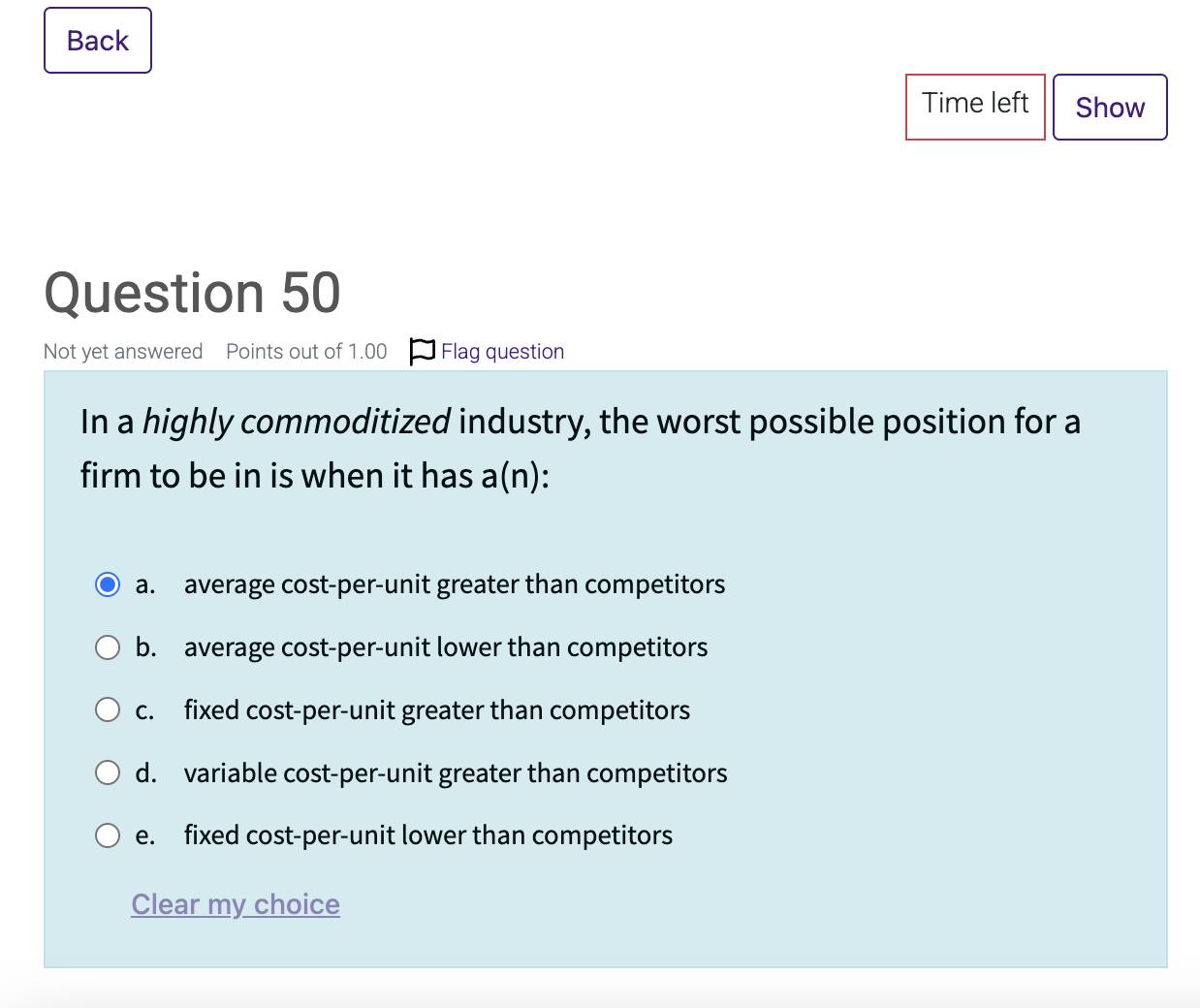
Task: Pick option d, variable cost-per-unit greater
Action: pyautogui.click(x=108, y=772)
